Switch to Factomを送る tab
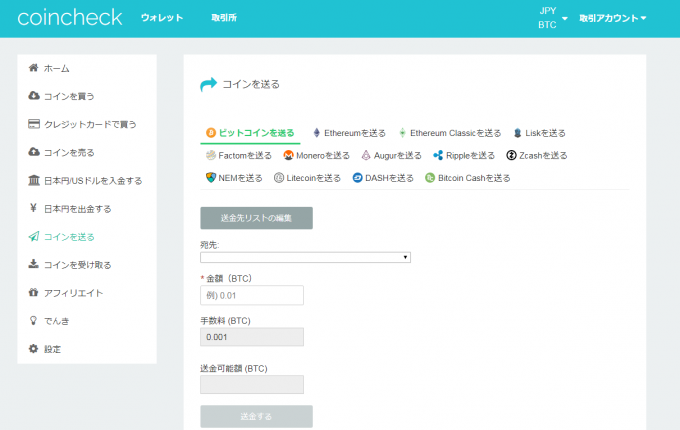This screenshot has width=680, height=430. click(x=239, y=155)
